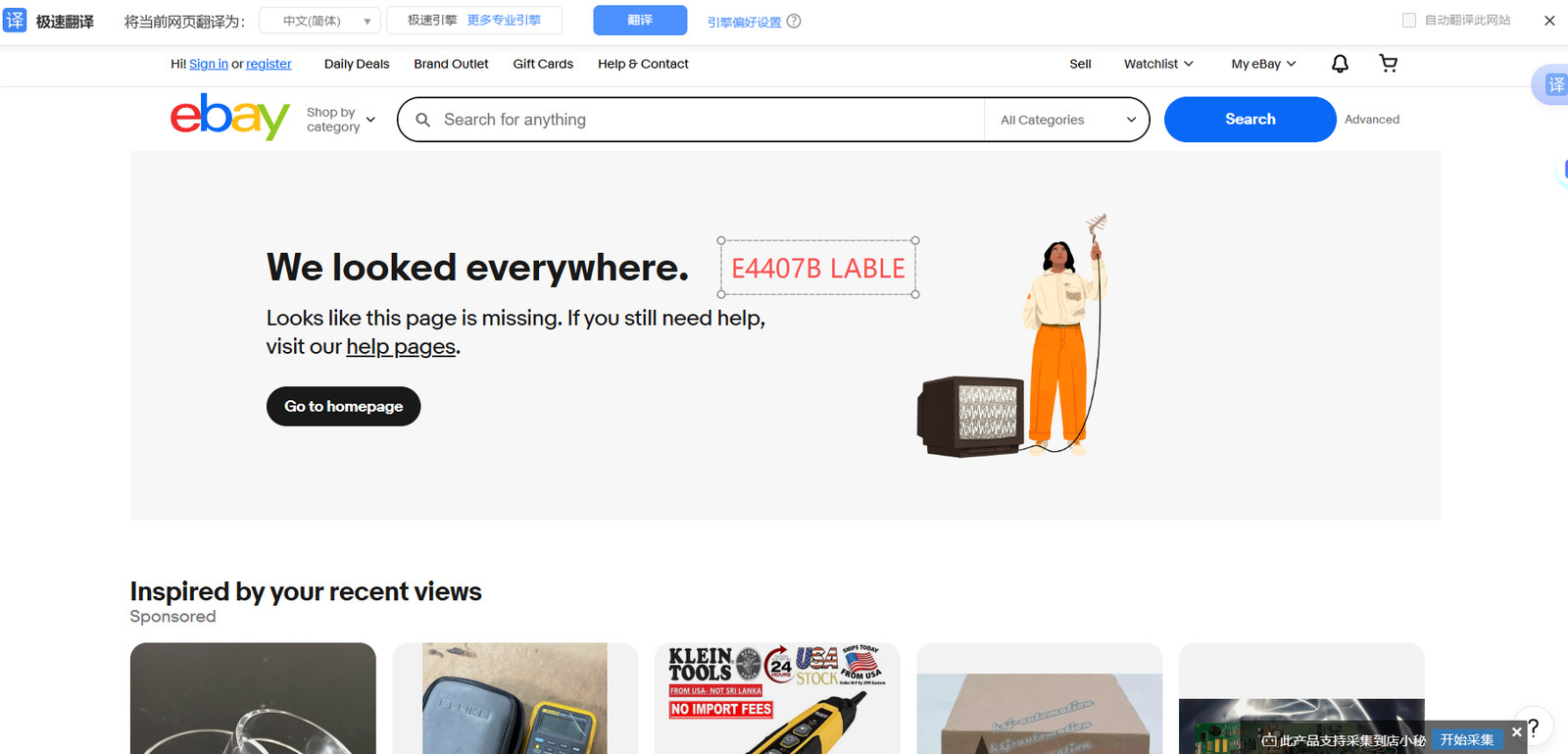
Task: Click the blue Search button
Action: click(x=1249, y=120)
